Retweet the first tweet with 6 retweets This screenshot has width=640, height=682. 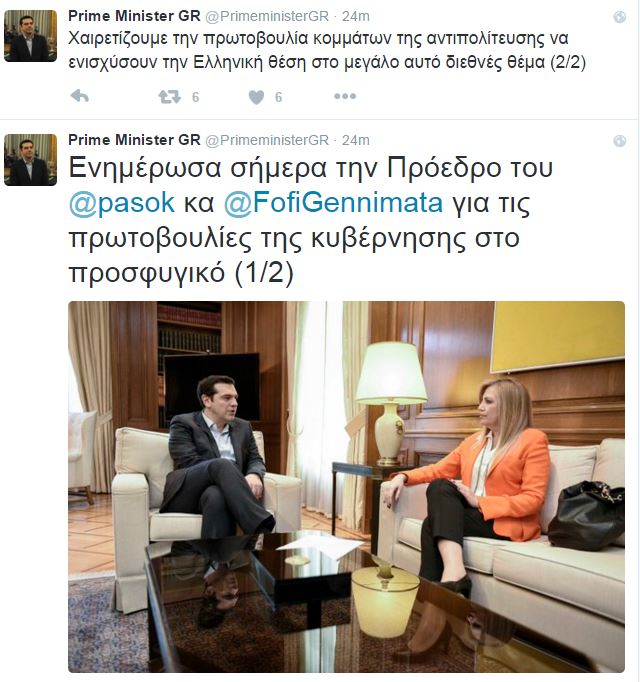[x=169, y=97]
